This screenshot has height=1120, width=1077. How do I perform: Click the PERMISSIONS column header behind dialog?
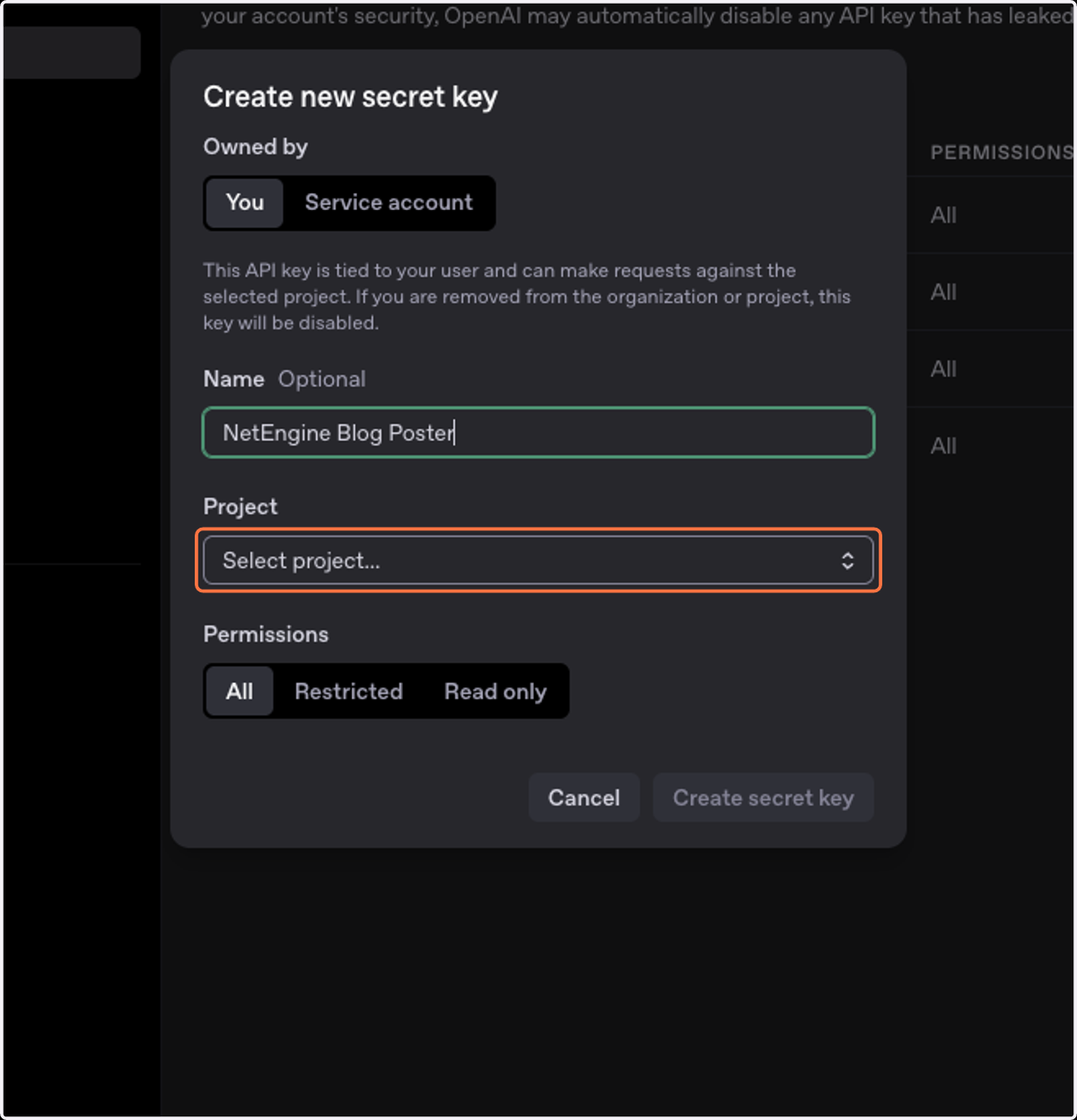point(1002,153)
